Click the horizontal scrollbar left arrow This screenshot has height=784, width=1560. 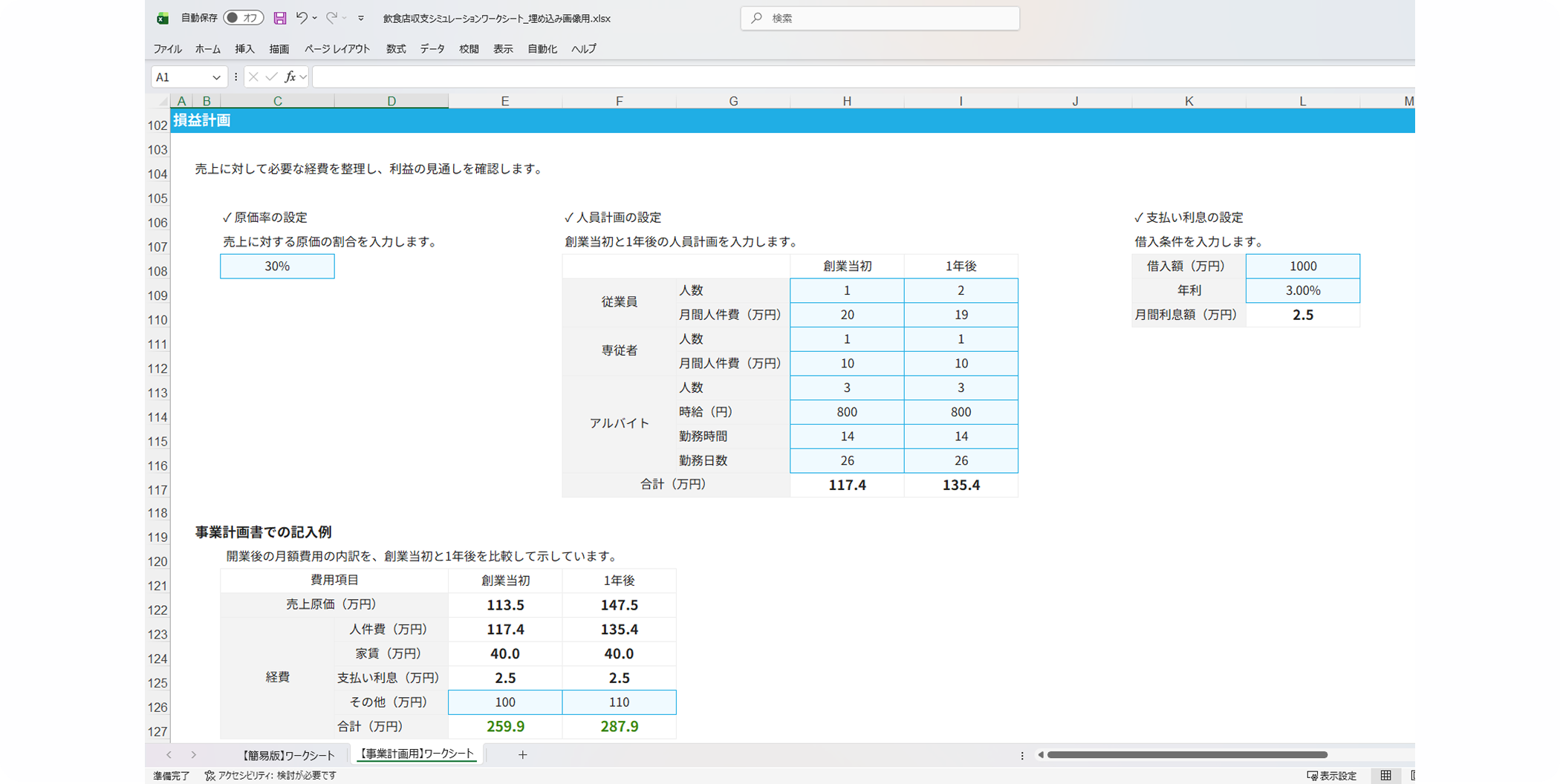pos(1041,755)
